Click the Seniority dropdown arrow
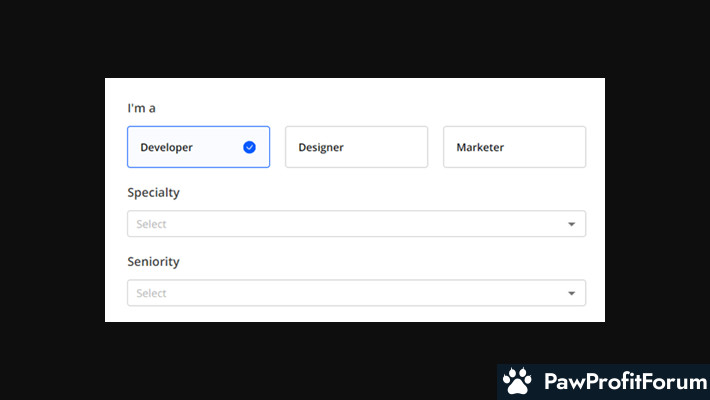Screen dimensions: 710x400 [571, 294]
